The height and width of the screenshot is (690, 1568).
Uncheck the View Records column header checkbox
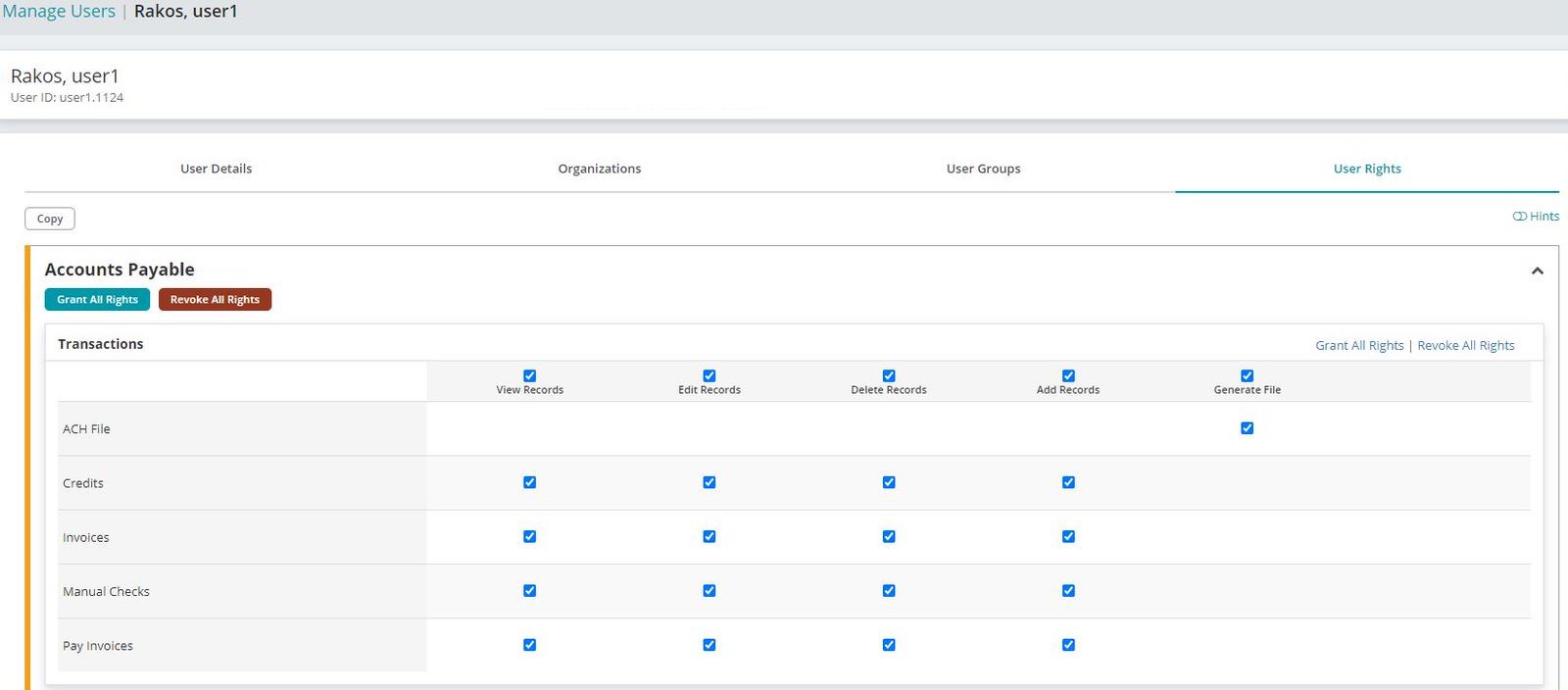[530, 376]
